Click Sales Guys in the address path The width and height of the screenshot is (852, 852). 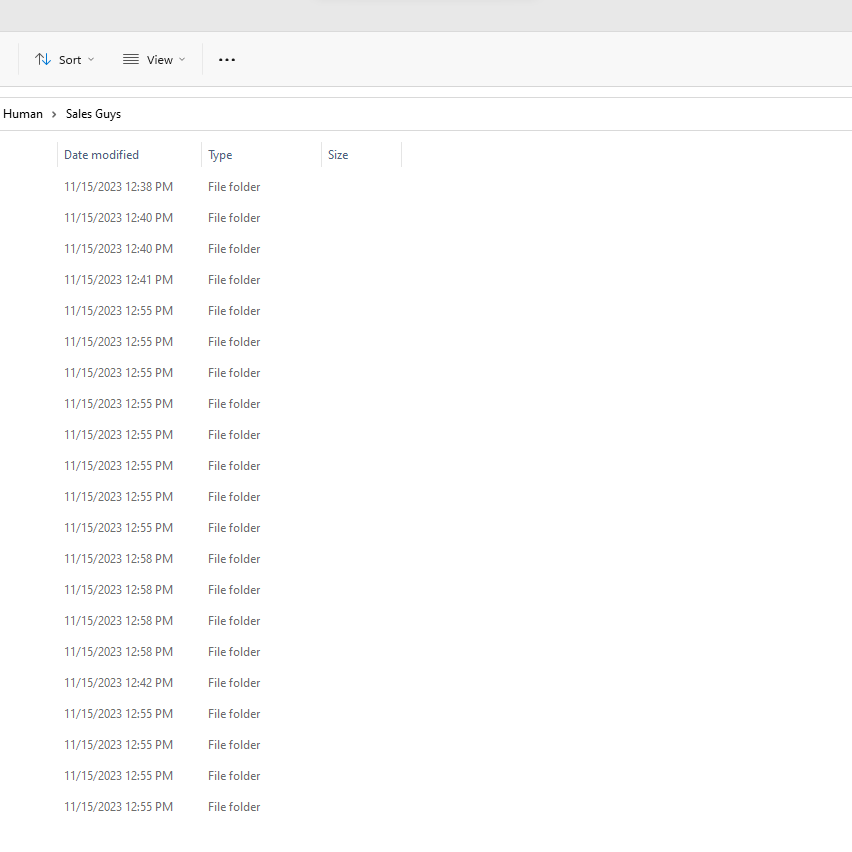[x=93, y=114]
